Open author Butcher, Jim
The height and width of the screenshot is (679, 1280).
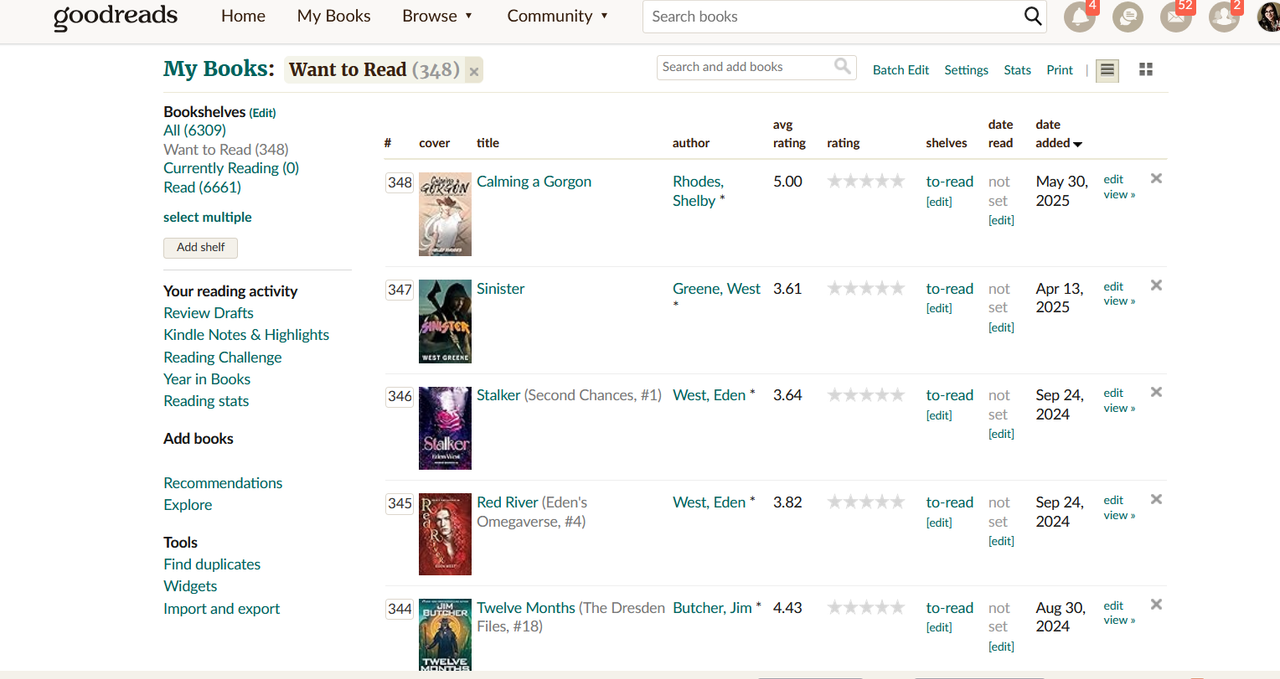(713, 607)
